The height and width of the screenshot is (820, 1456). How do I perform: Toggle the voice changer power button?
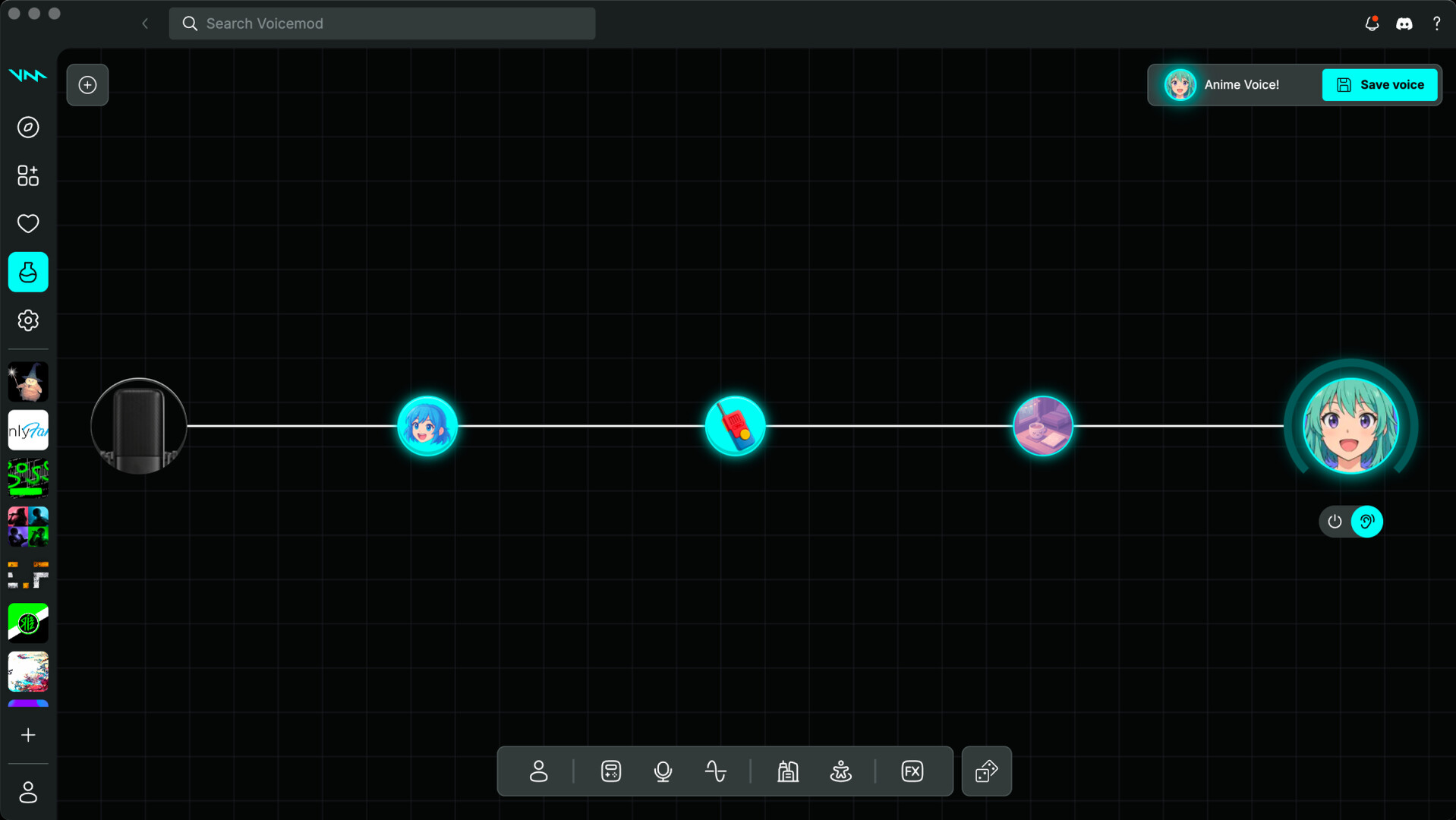pyautogui.click(x=1335, y=522)
